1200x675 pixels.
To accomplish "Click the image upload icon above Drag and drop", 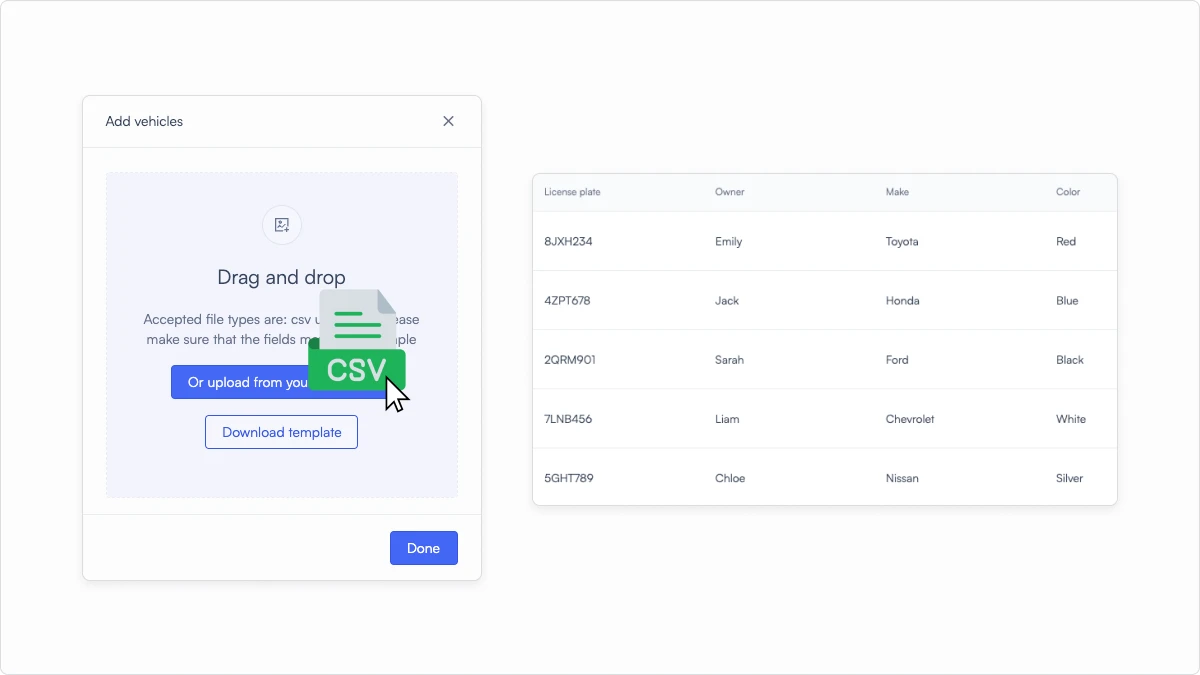I will tap(282, 225).
